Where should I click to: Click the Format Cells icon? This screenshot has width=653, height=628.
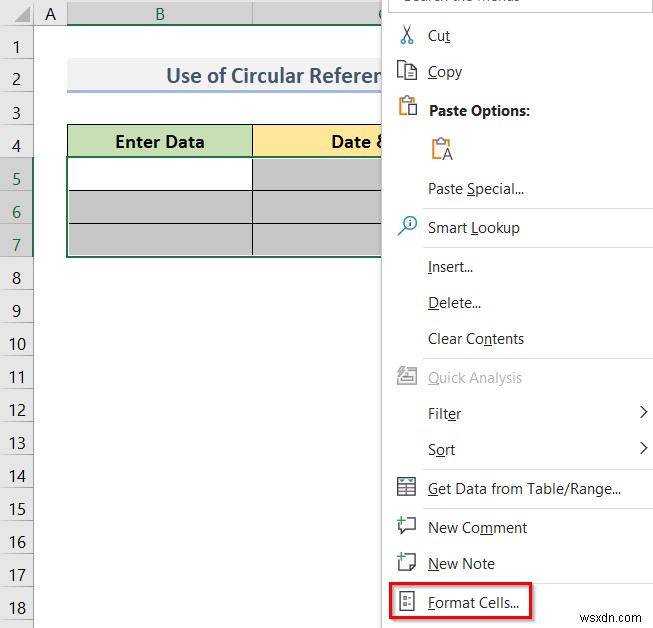tap(406, 601)
